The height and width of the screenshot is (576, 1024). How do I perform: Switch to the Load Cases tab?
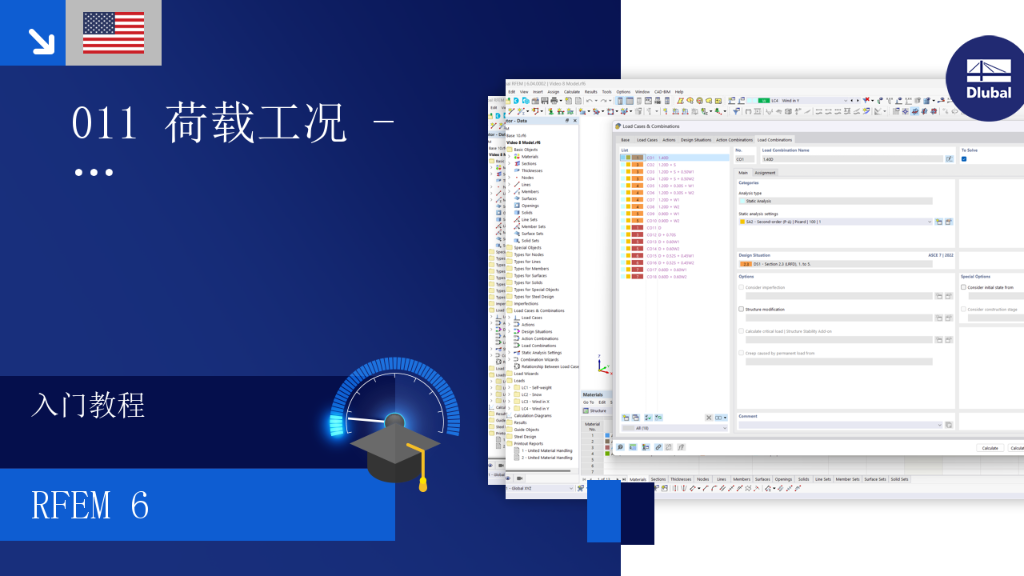pyautogui.click(x=647, y=140)
